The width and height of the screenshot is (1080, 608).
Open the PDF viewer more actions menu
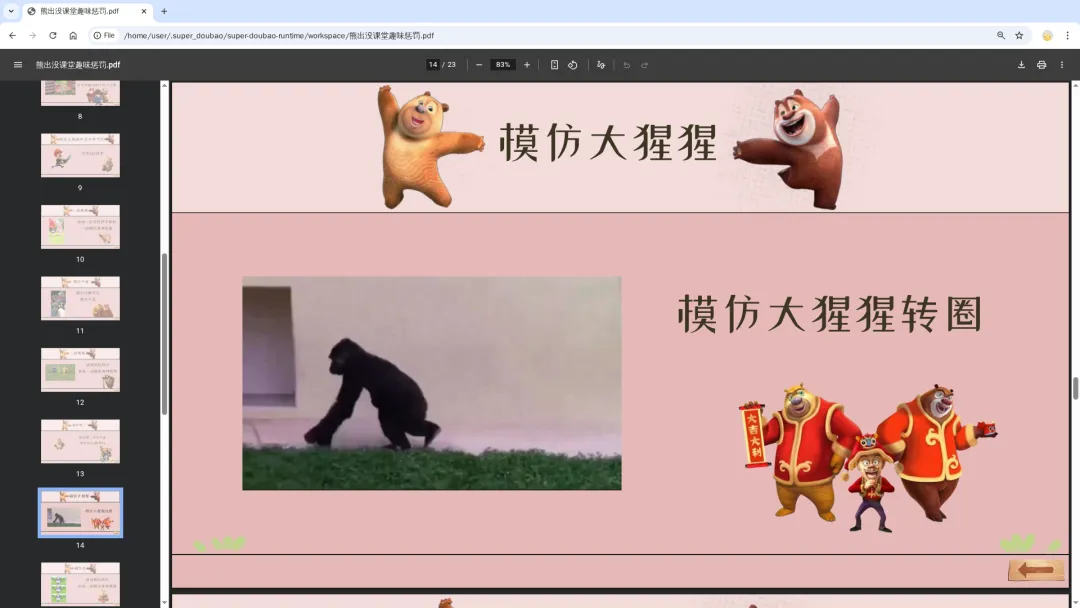[1061, 65]
